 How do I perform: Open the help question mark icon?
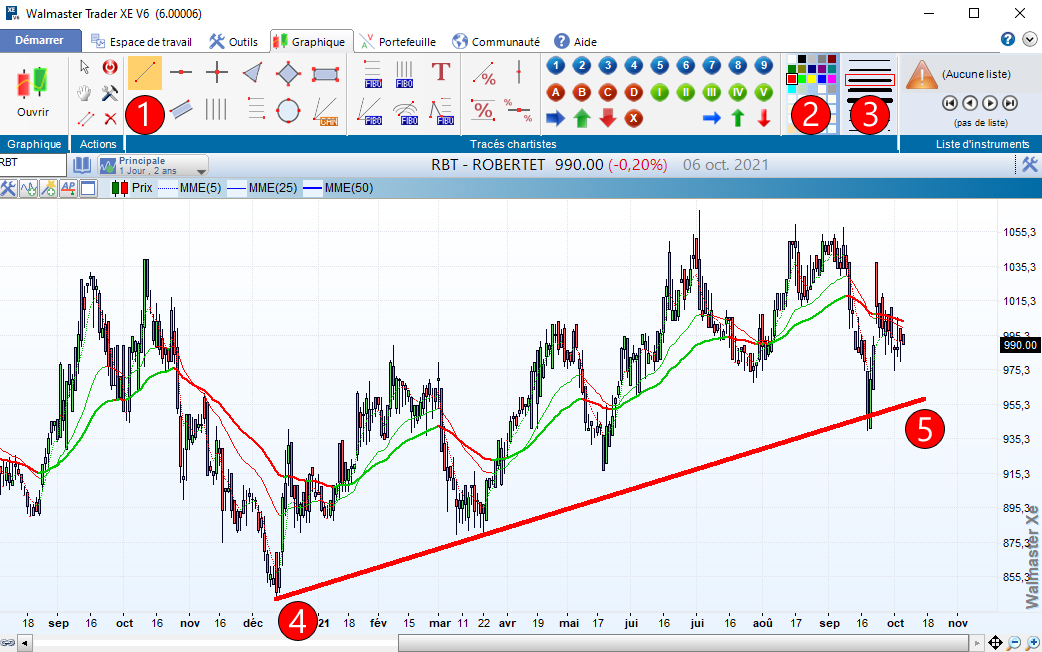coord(1008,39)
